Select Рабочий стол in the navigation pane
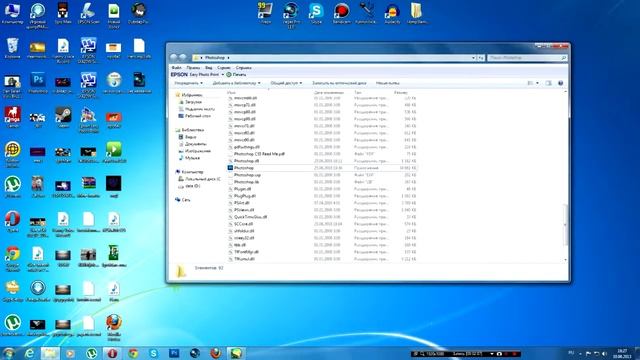Image resolution: width=640 pixels, height=360 pixels. click(x=198, y=116)
